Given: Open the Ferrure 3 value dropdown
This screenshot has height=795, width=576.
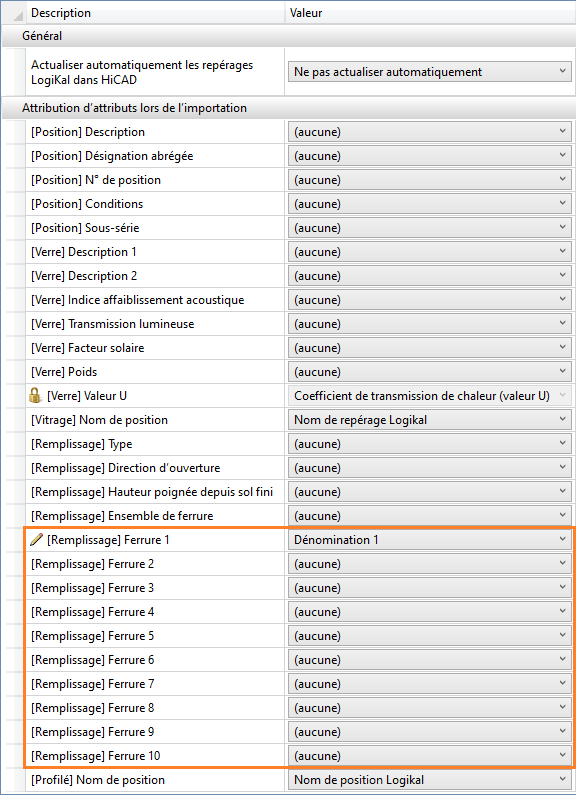Looking at the screenshot, I should coord(429,588).
